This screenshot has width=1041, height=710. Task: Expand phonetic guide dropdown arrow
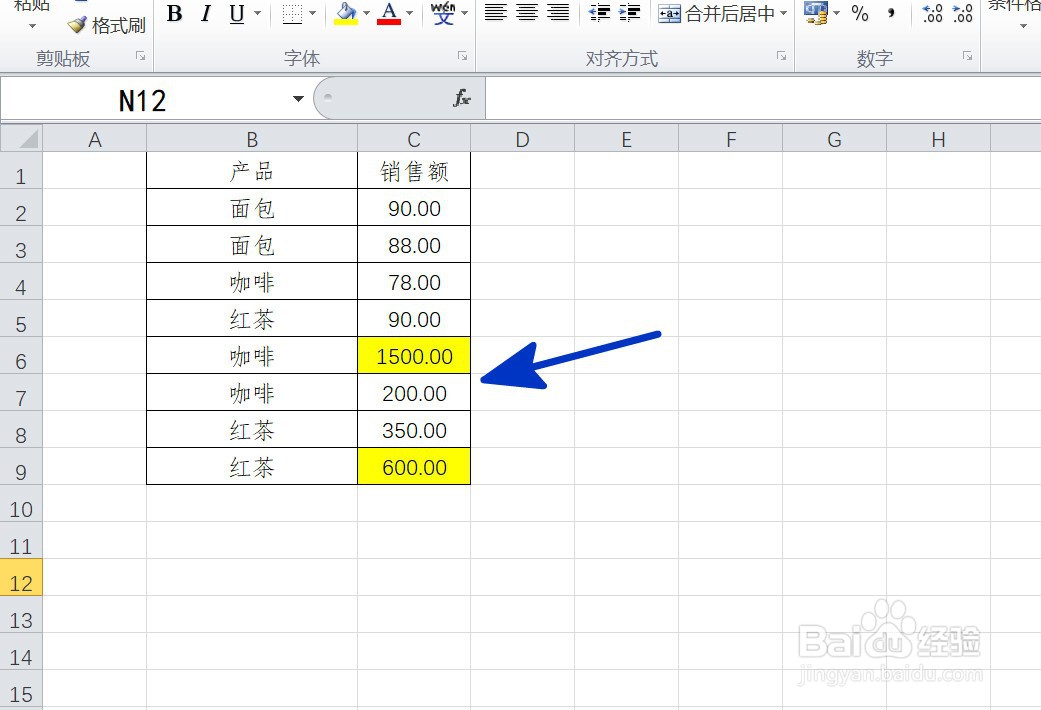(464, 13)
